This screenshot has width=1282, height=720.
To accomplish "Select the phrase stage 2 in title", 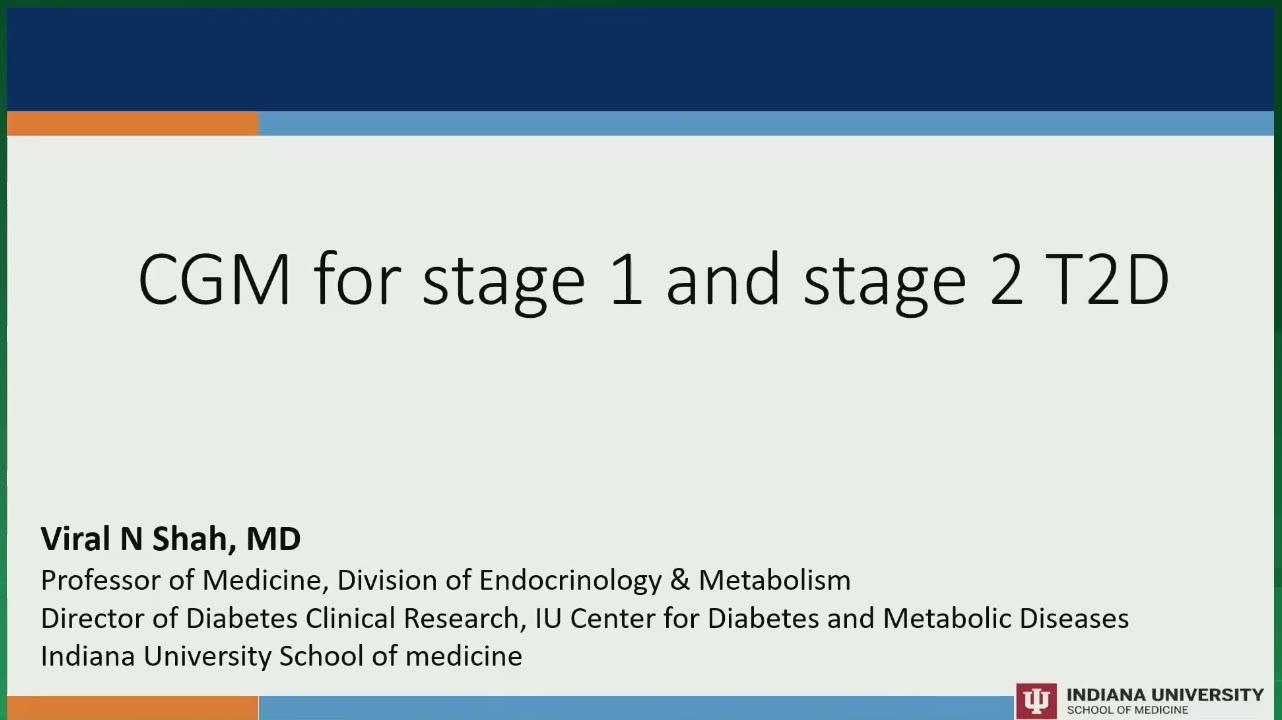I will click(914, 282).
